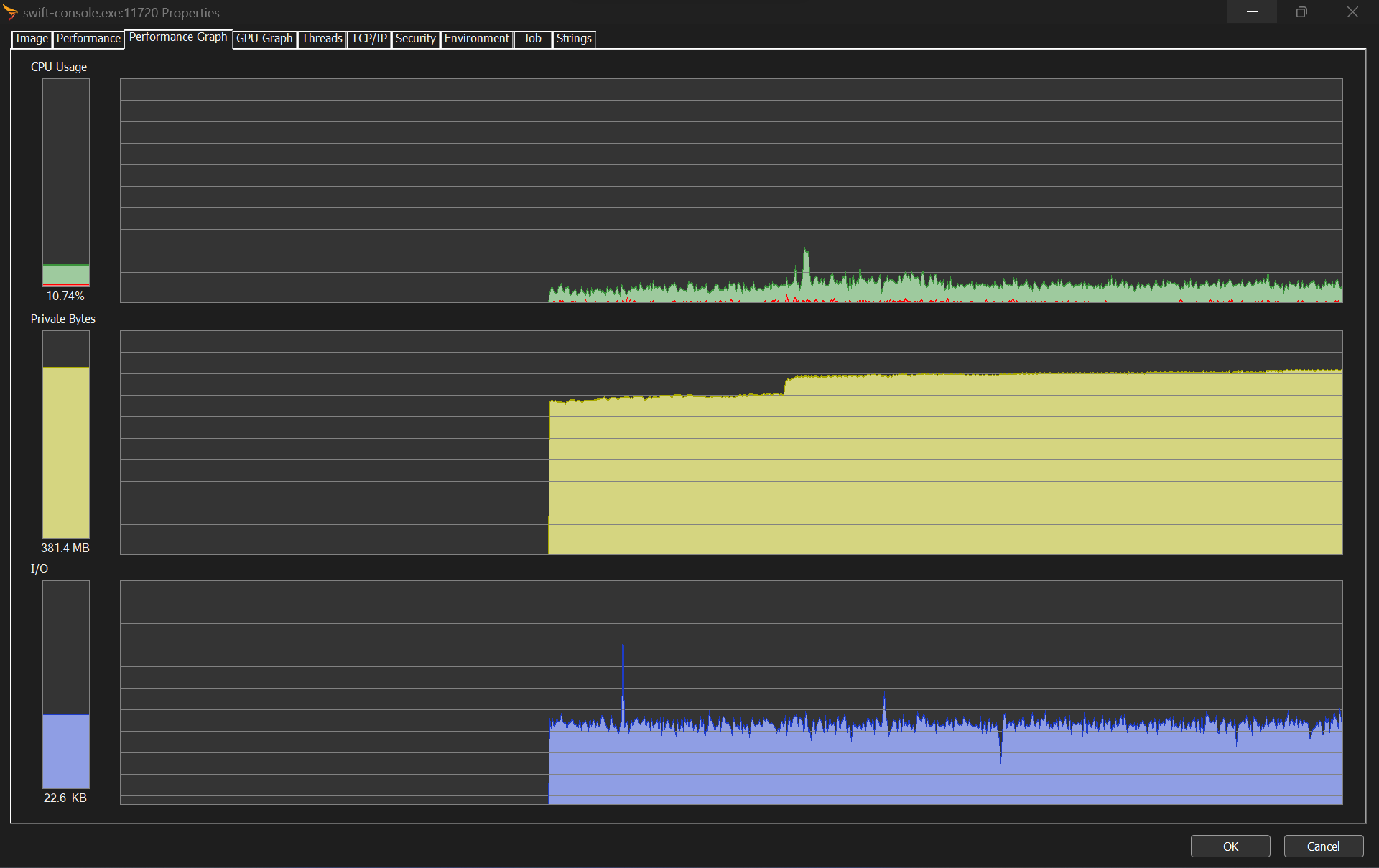Image resolution: width=1379 pixels, height=868 pixels.
Task: Open the Strings tab
Action: (x=573, y=39)
